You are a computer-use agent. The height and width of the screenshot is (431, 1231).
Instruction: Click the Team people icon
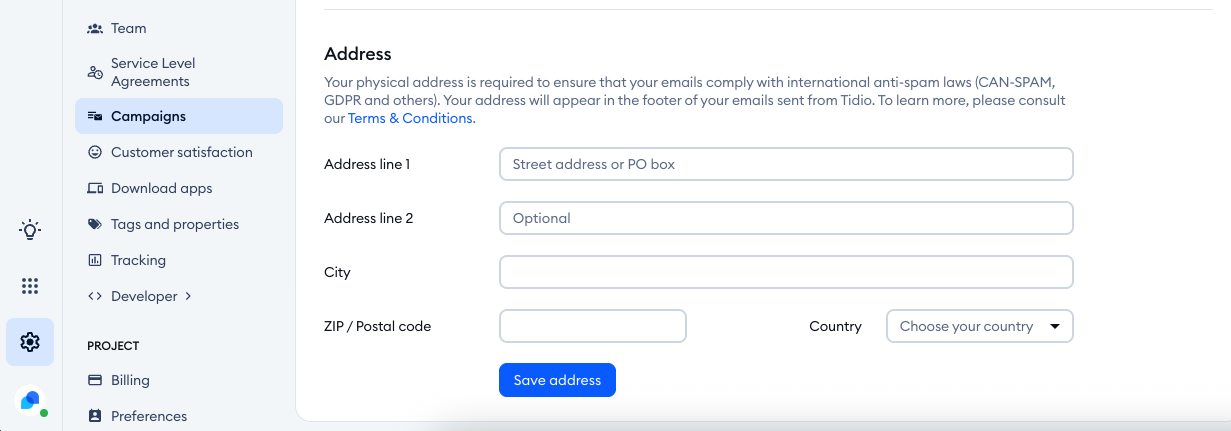pyautogui.click(x=95, y=28)
